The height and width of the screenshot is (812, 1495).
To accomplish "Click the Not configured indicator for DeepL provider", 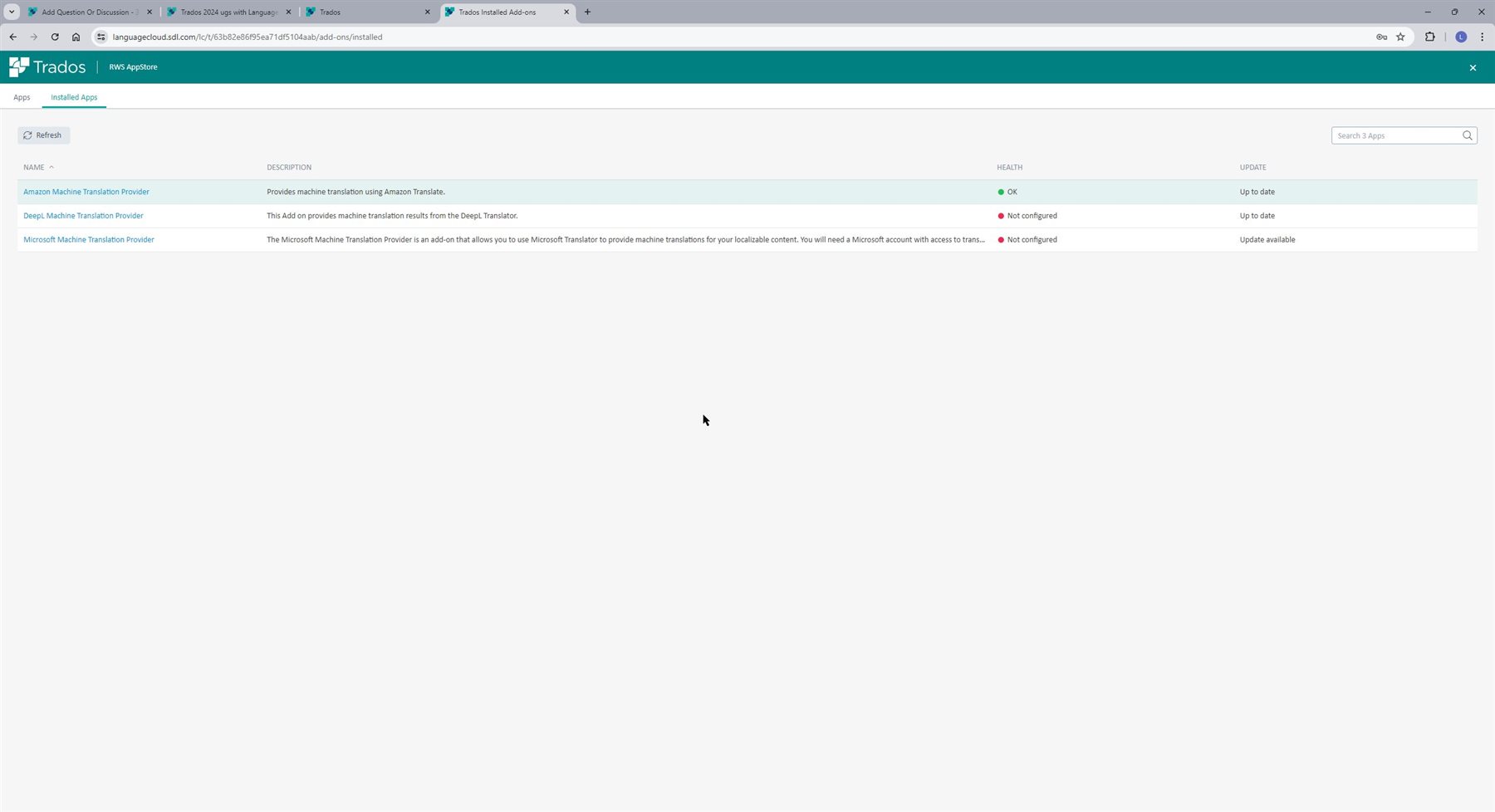I will (x=1030, y=215).
